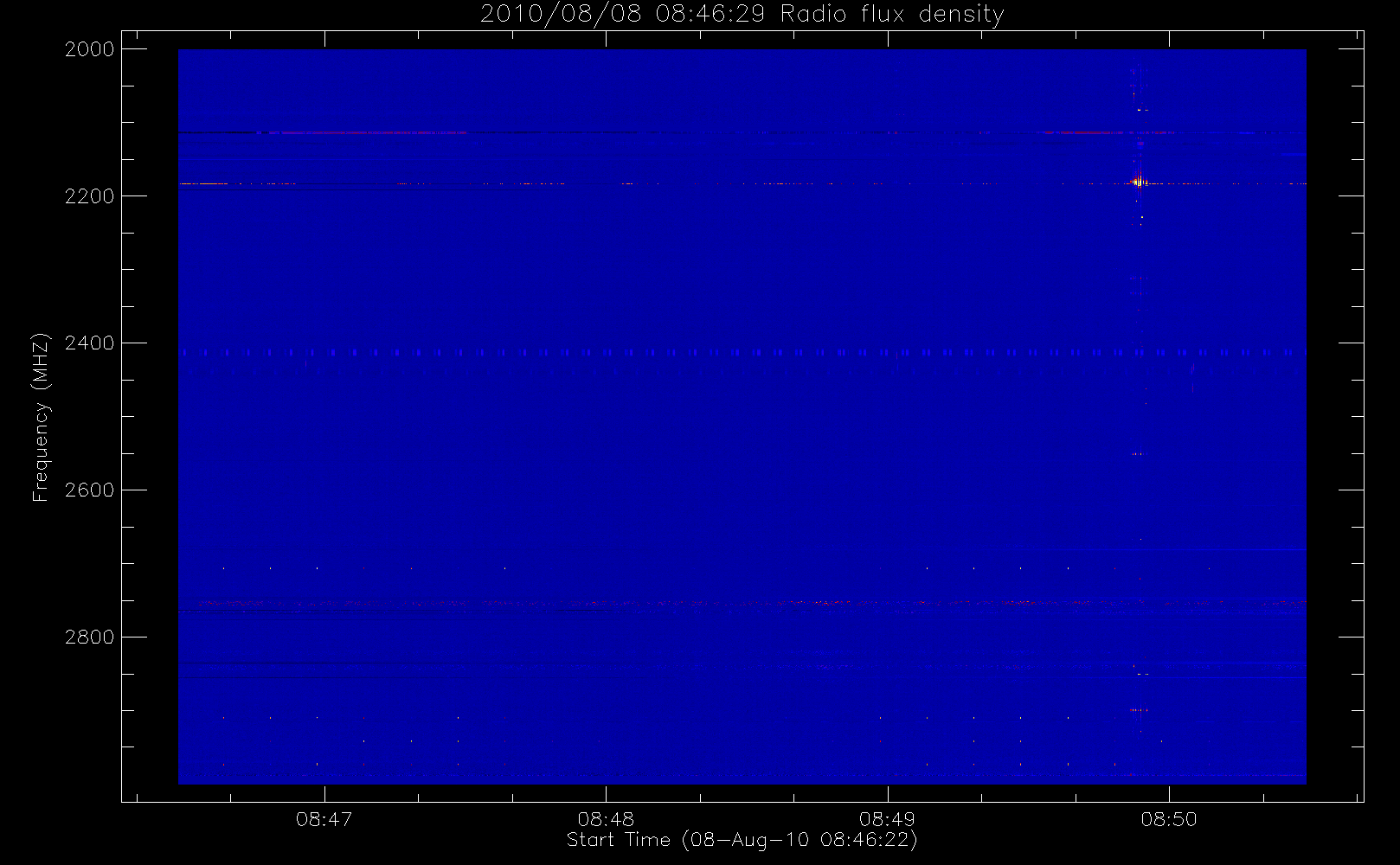Select the 08:47 time tick label
Screen dimensions: 1400x865
[x=324, y=819]
